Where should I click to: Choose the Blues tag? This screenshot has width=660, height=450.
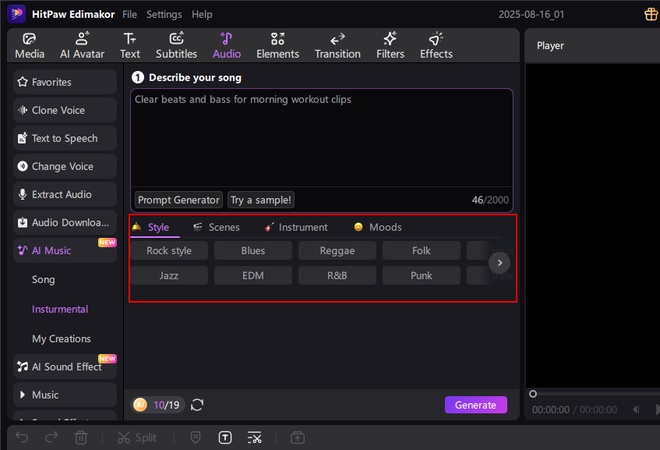point(253,251)
